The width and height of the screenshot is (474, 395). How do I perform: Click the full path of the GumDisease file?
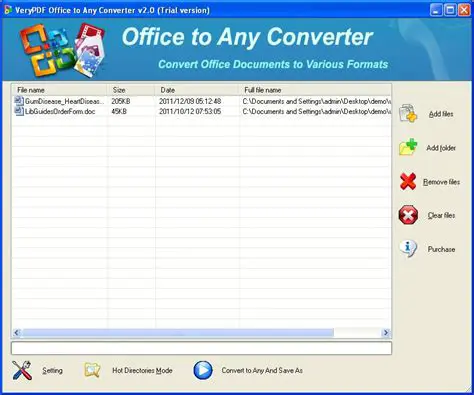[316, 101]
